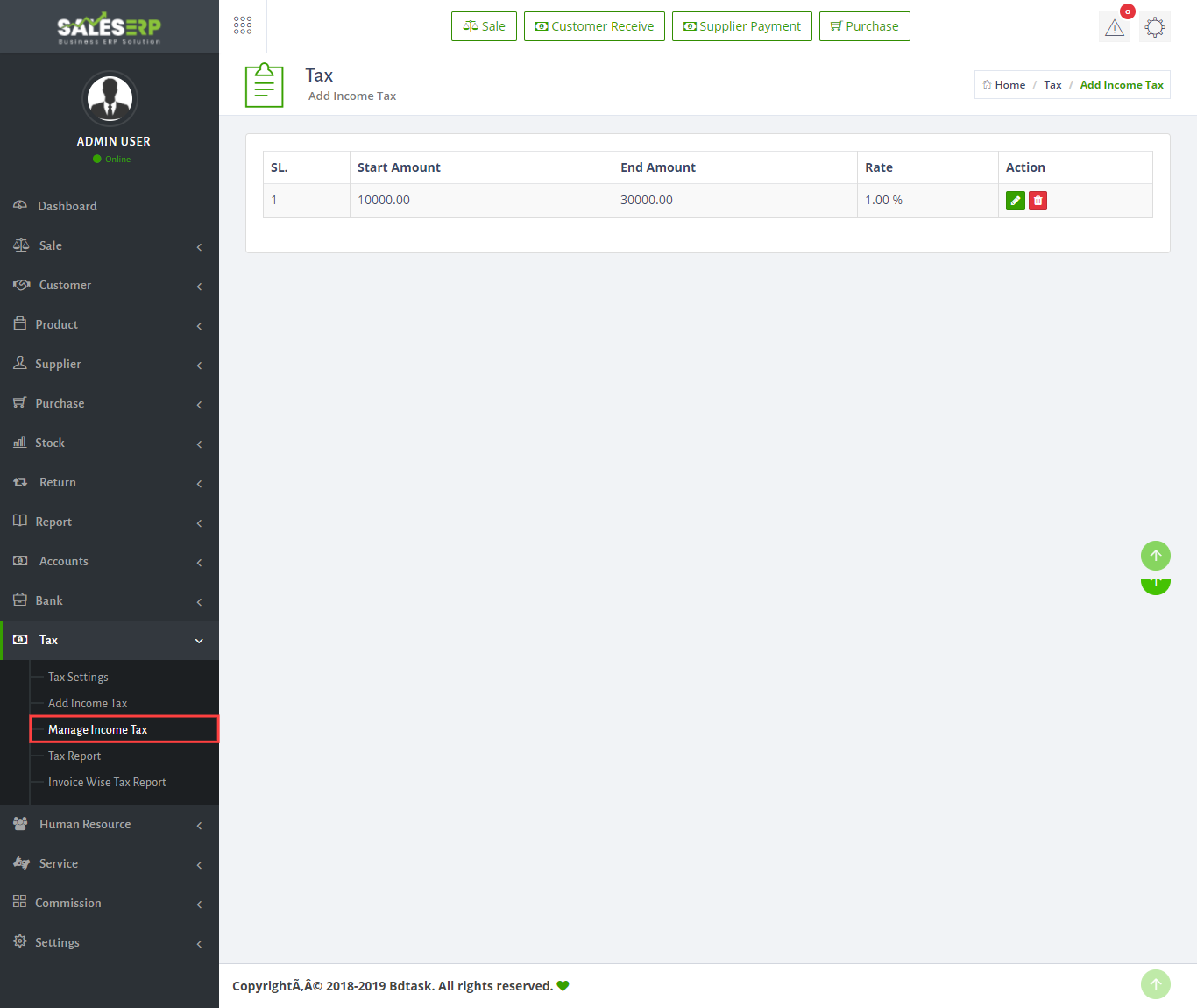Toggle the sidebar grid menu icon
Viewport: 1197px width, 1008px height.
243,25
